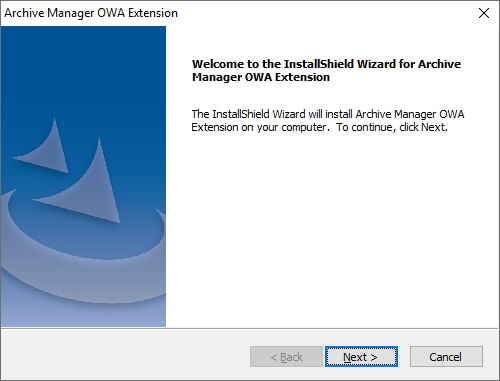Click the bold 'Welcome to the InstallShield Wizard' heading
The width and height of the screenshot is (500, 381).
click(x=326, y=70)
